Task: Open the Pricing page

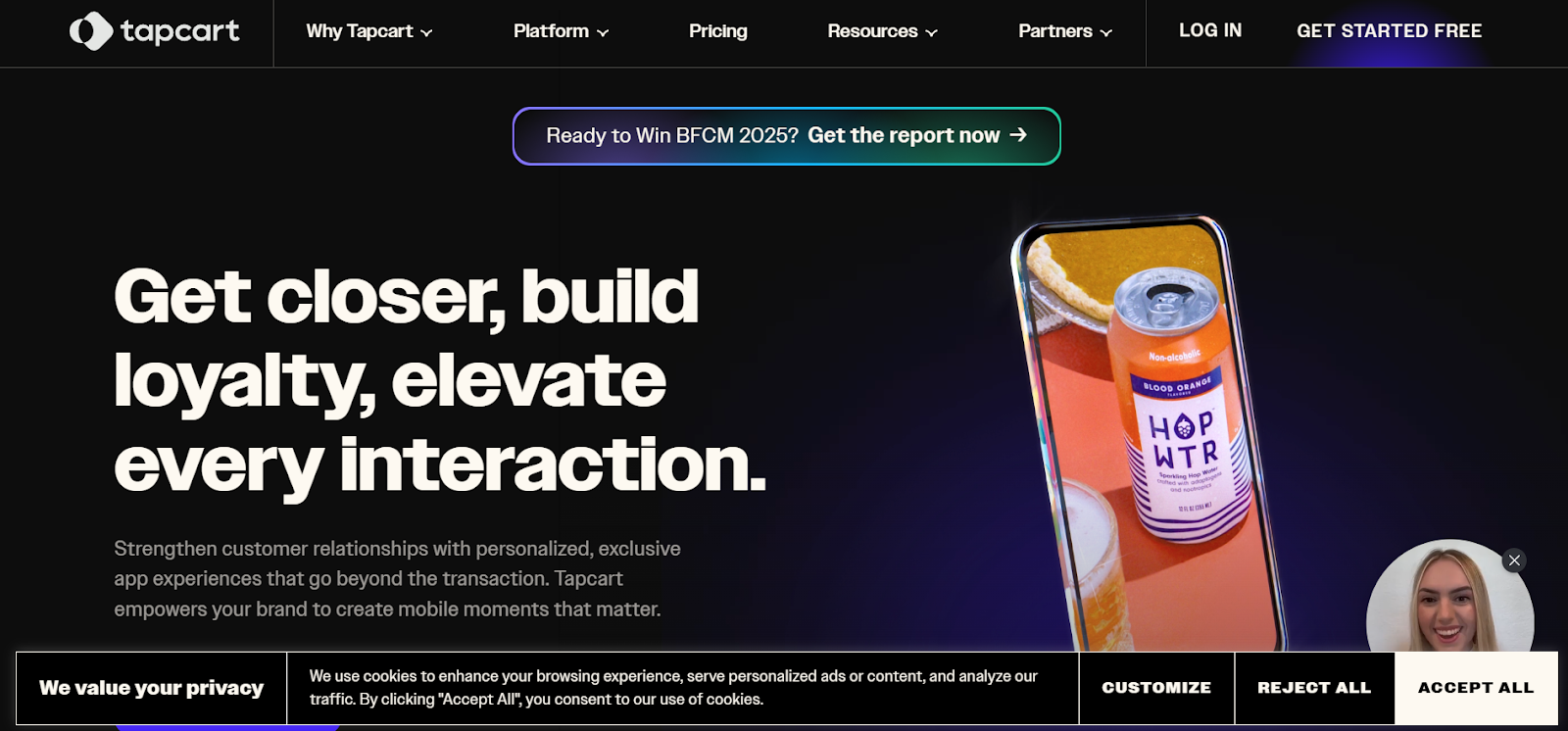Action: 718,31
